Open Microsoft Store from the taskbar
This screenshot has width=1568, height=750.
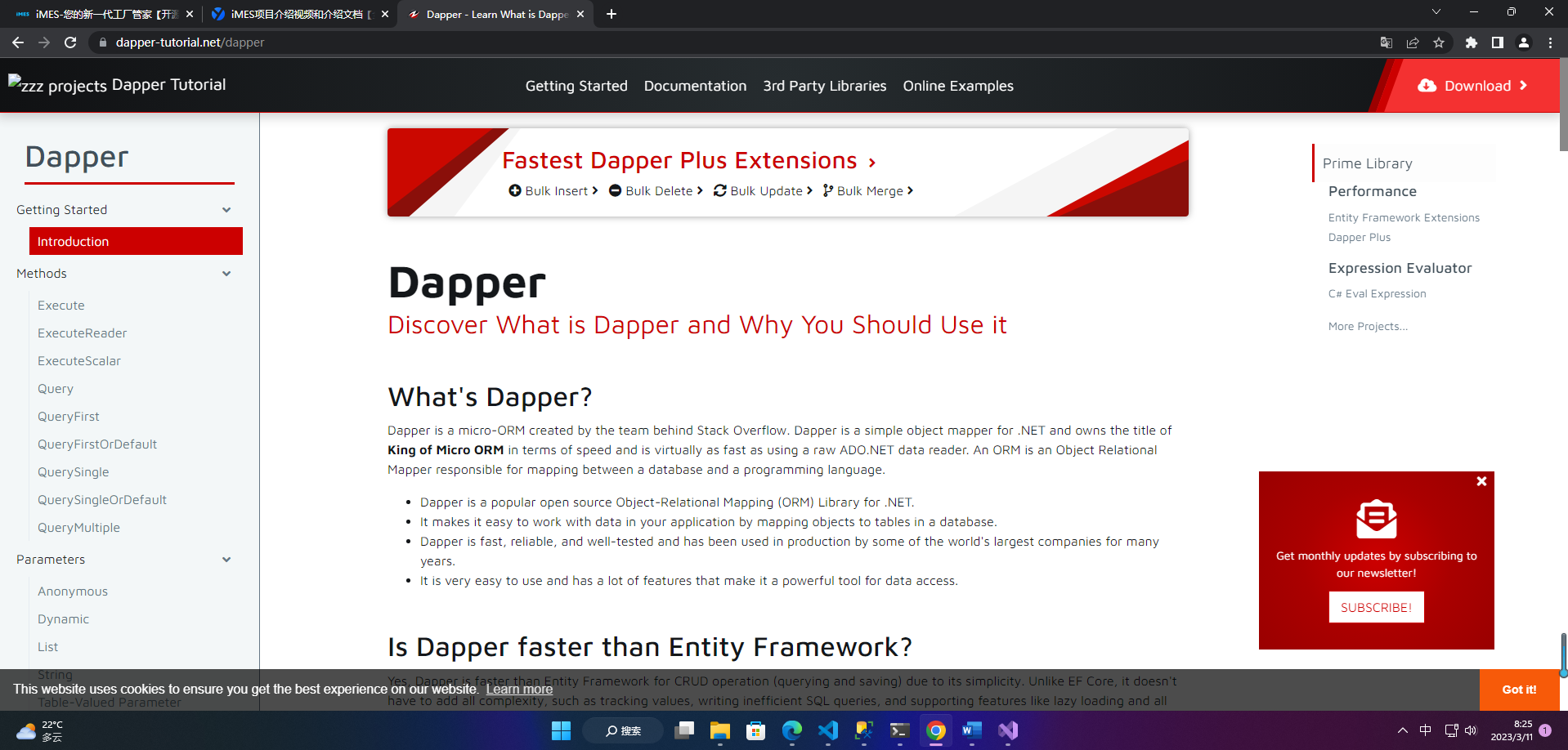point(755,730)
